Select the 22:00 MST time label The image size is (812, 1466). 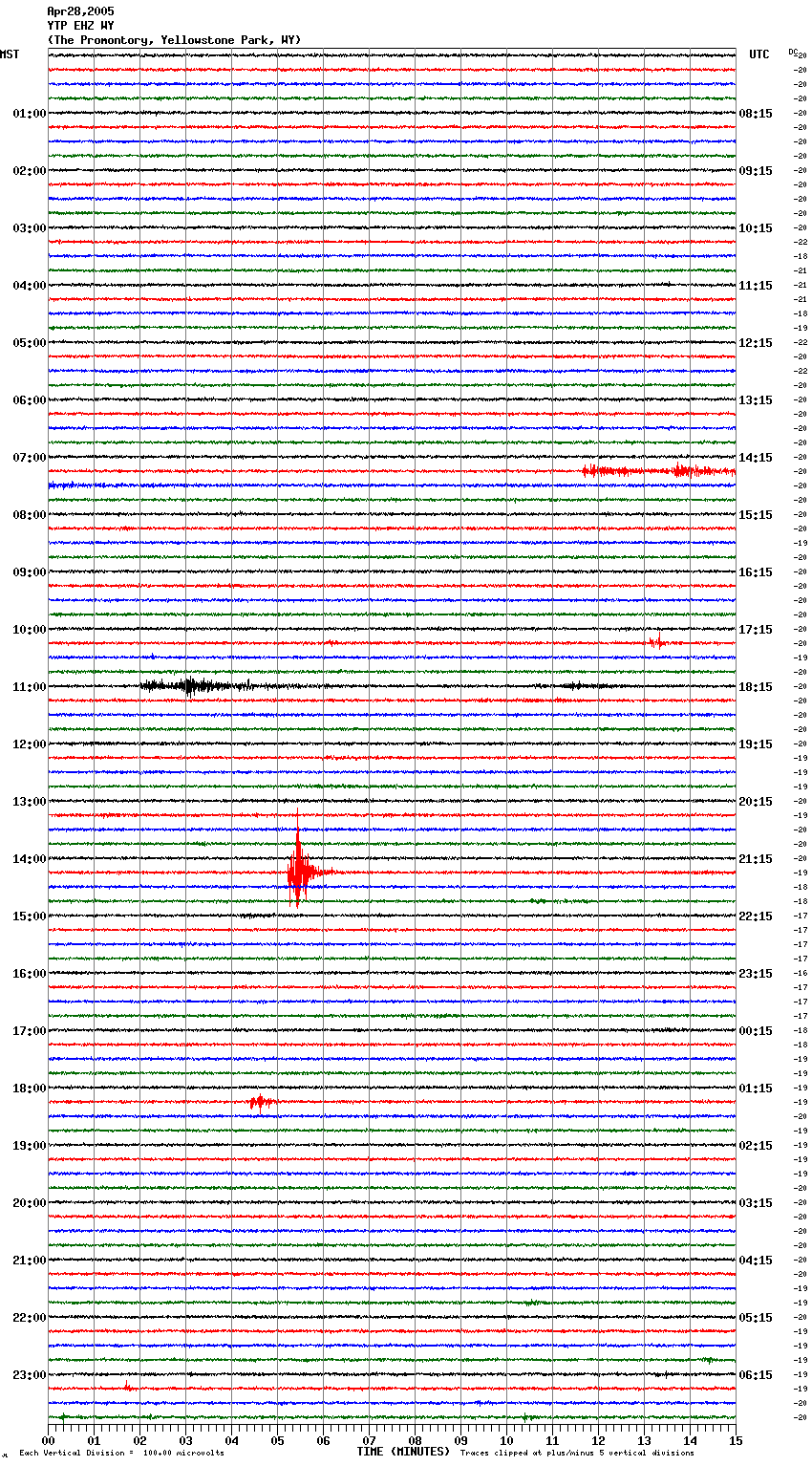point(29,1318)
